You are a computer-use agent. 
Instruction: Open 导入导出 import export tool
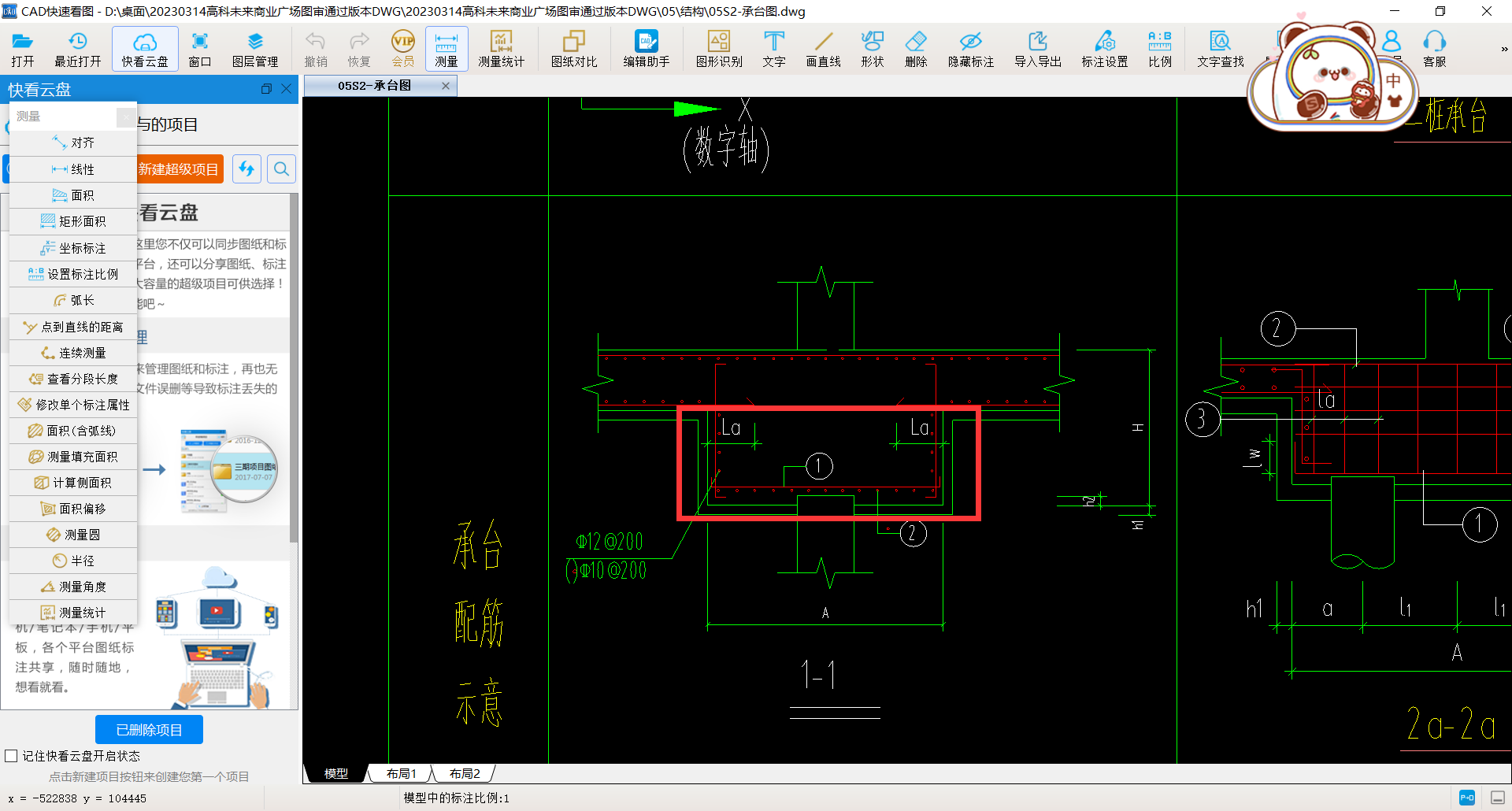pos(1038,49)
